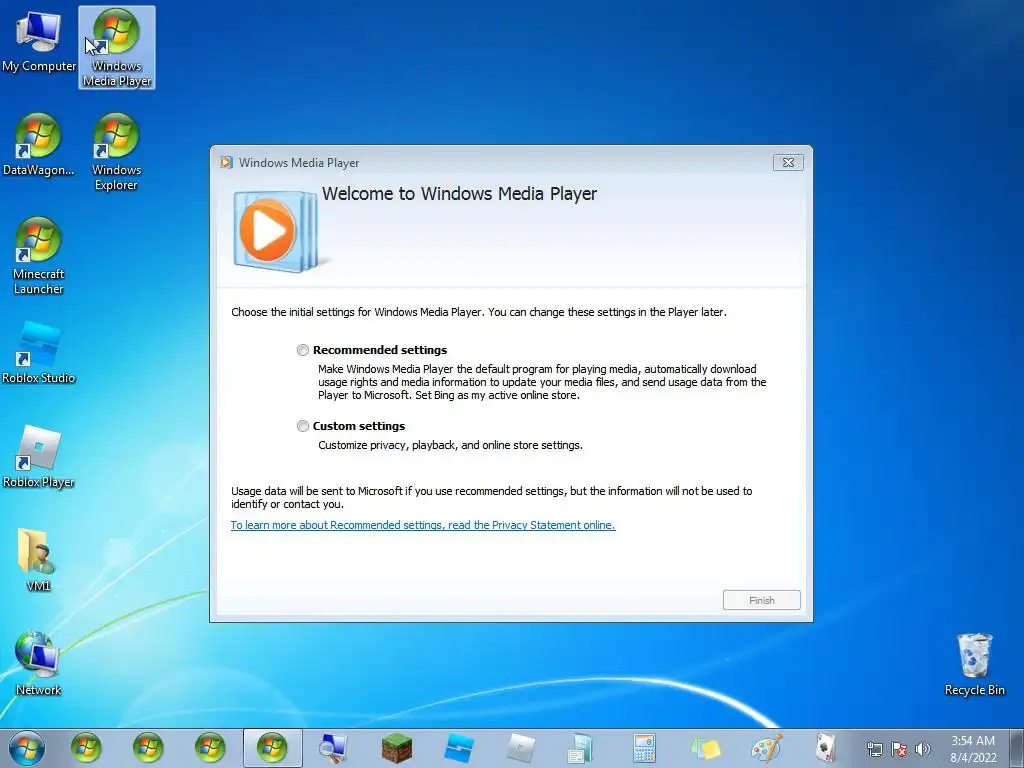Open Paint palette icon in taskbar
The height and width of the screenshot is (768, 1024).
coord(767,748)
